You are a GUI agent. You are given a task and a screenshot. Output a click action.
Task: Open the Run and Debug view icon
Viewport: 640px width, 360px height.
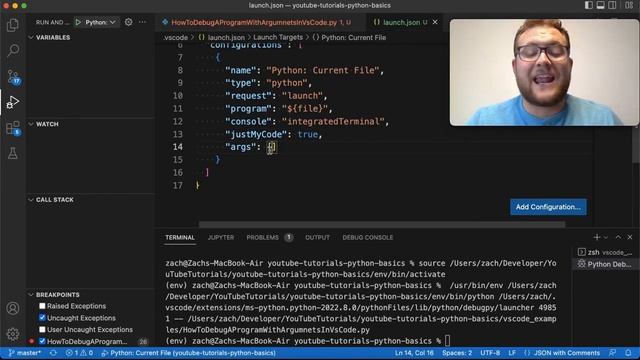pos(13,102)
